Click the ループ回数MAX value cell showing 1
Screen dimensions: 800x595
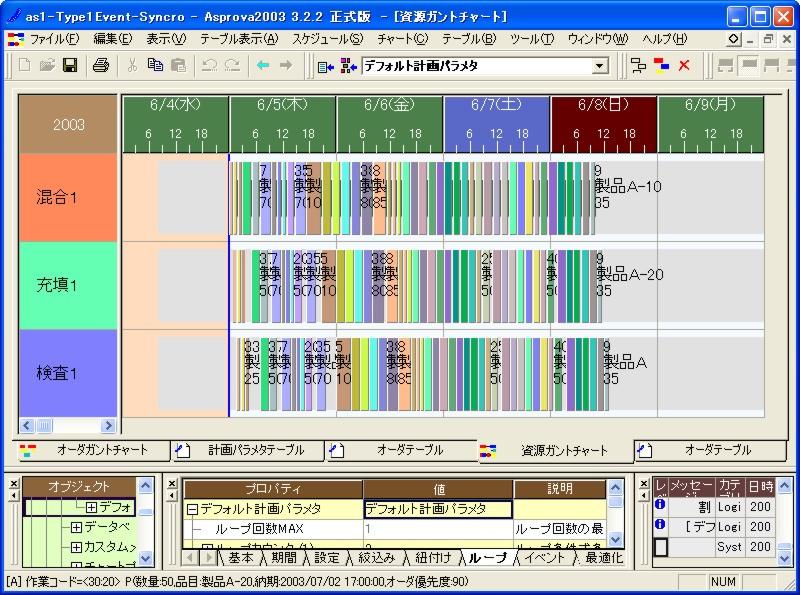(x=438, y=529)
